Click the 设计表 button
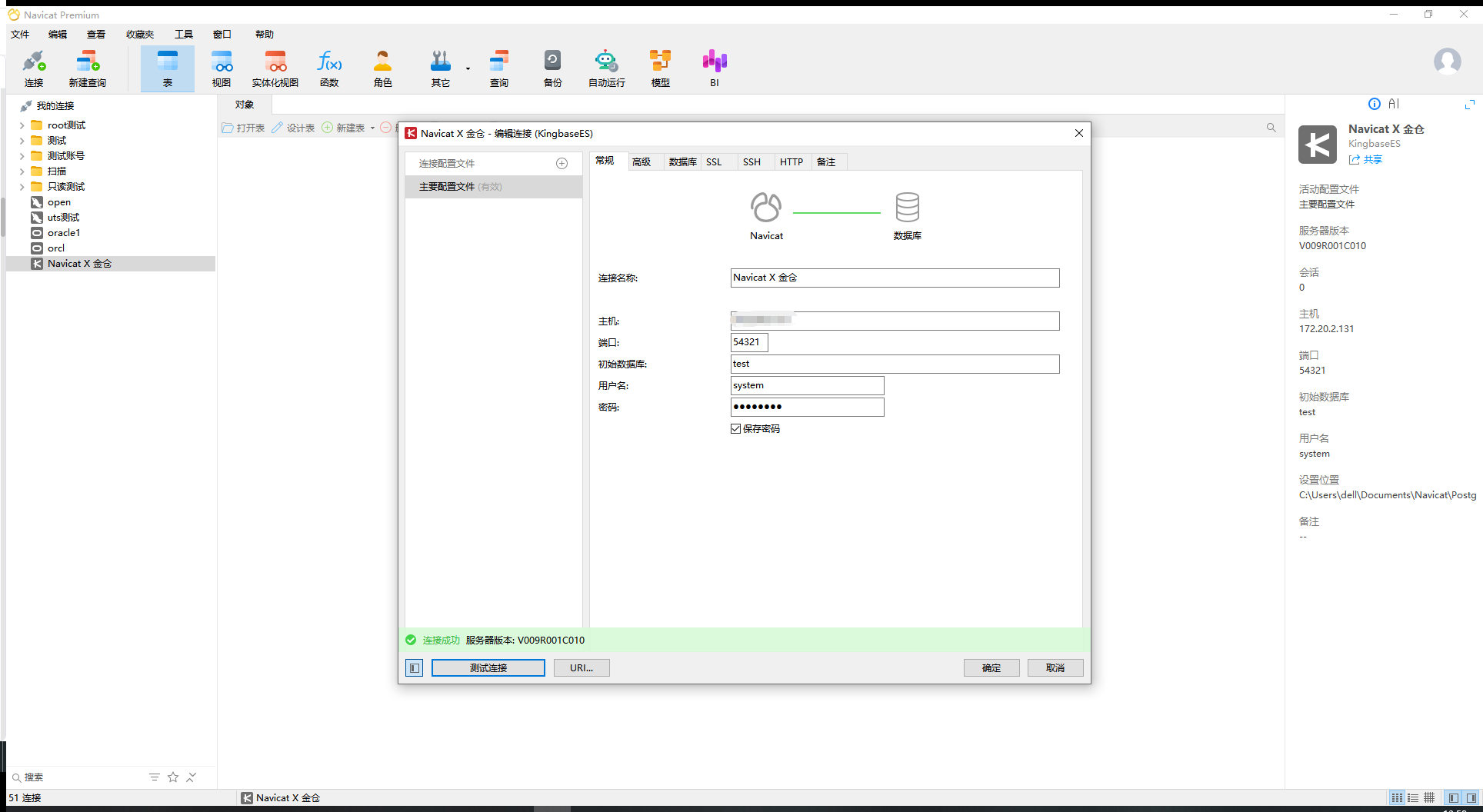The height and width of the screenshot is (812, 1483). (293, 128)
